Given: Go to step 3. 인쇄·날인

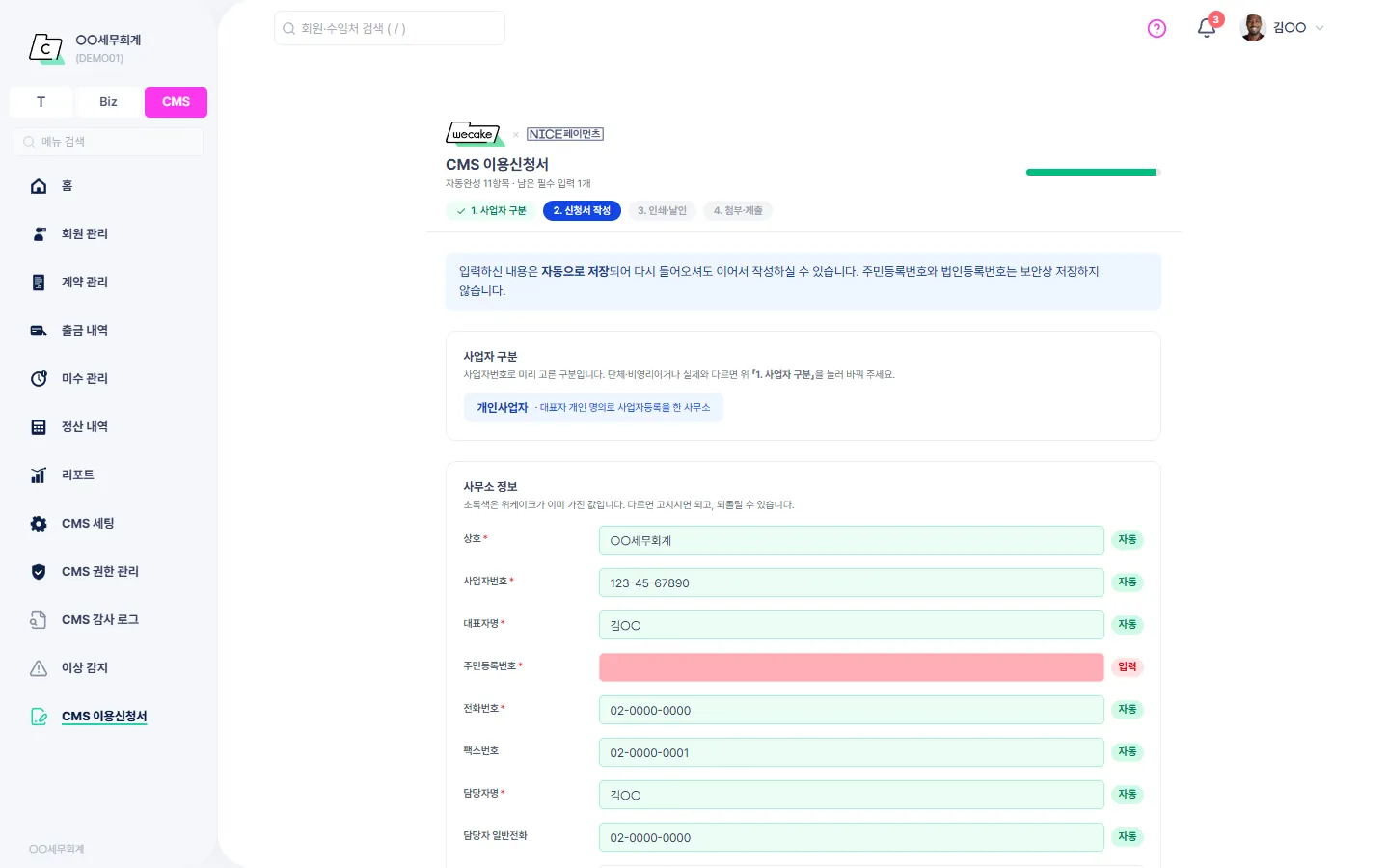Looking at the screenshot, I should [662, 210].
